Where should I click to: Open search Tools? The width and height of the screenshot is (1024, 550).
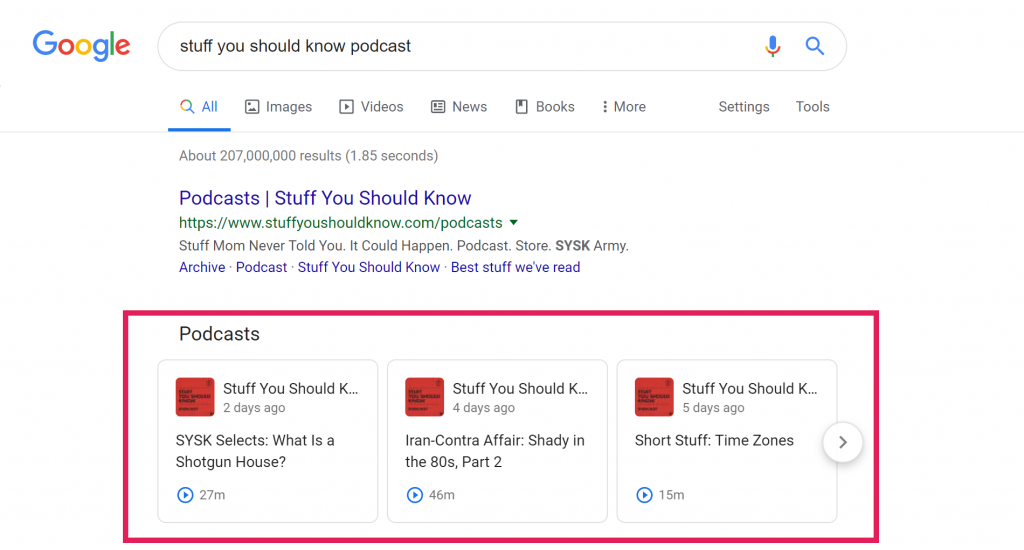(812, 106)
